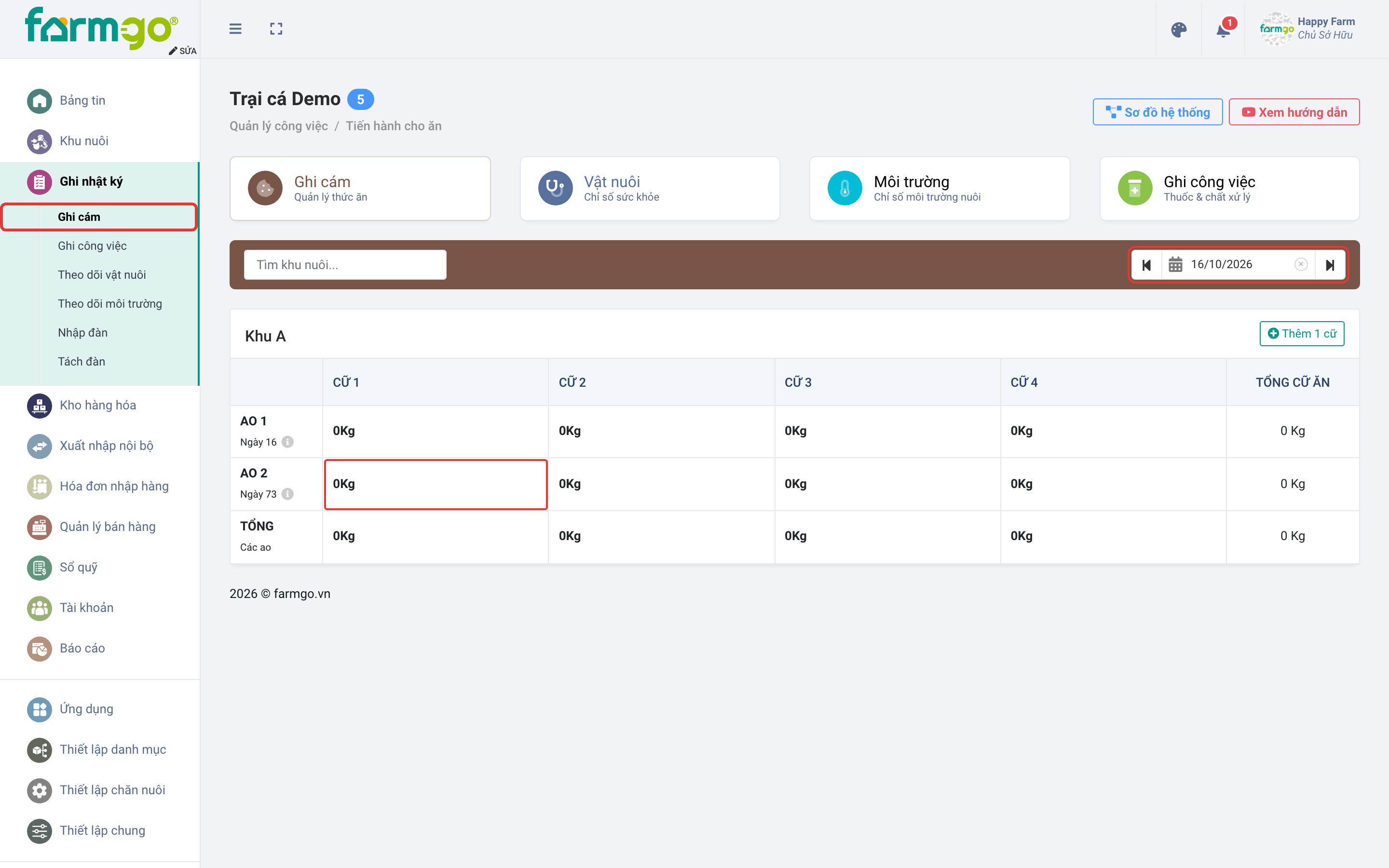Open notifications bell icon
This screenshot has height=868, width=1389.
(x=1224, y=29)
